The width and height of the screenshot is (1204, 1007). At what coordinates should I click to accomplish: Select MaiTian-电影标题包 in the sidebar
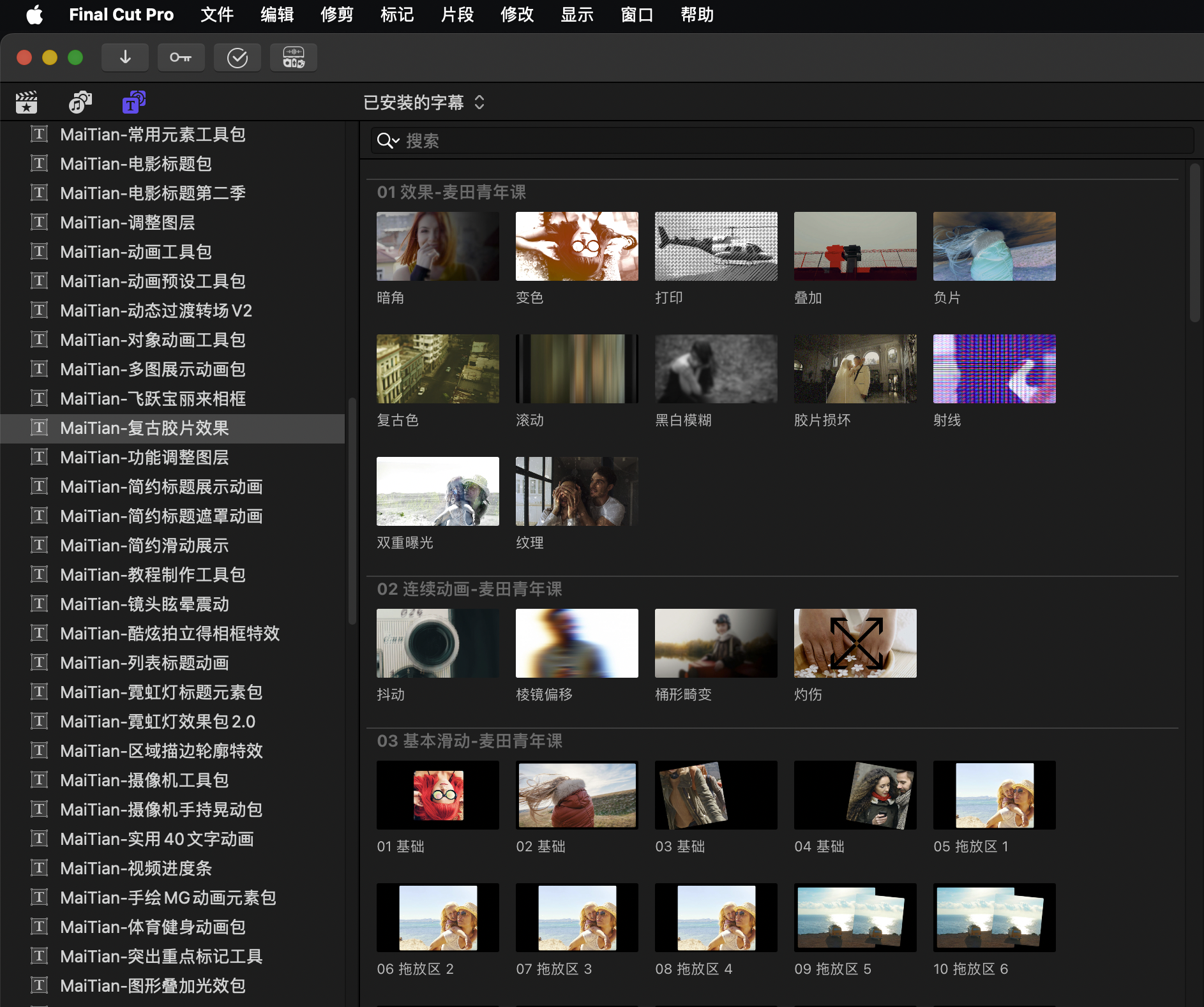tap(172, 164)
